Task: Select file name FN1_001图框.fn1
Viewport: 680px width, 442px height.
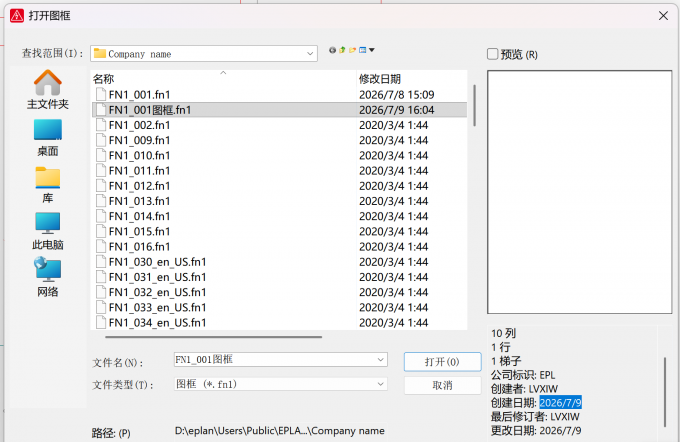Action: [x=150, y=110]
